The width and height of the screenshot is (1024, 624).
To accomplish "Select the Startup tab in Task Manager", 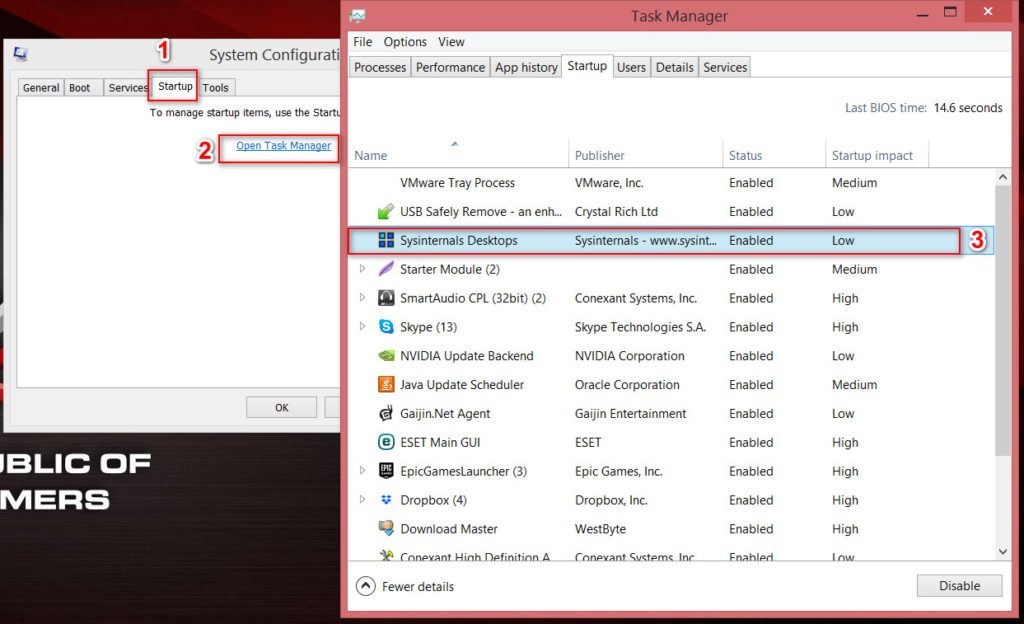I will point(587,66).
